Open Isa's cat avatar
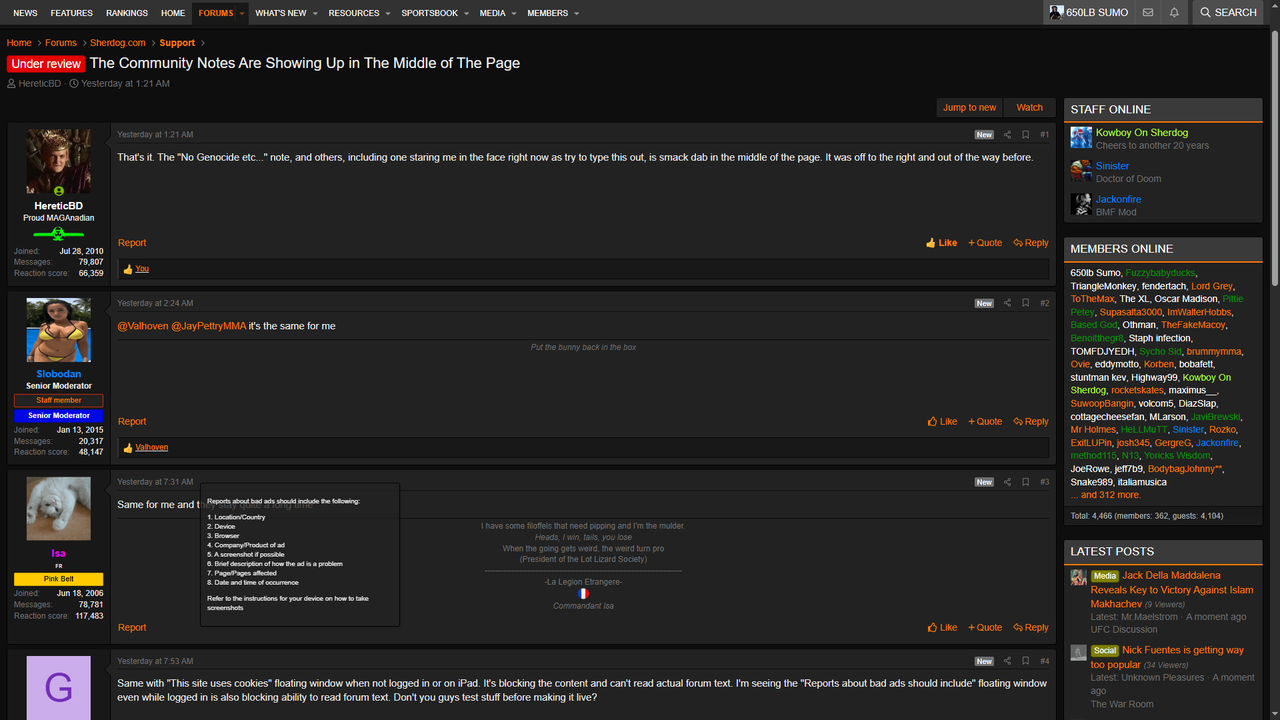Screen dimensions: 1280x720 58,509
